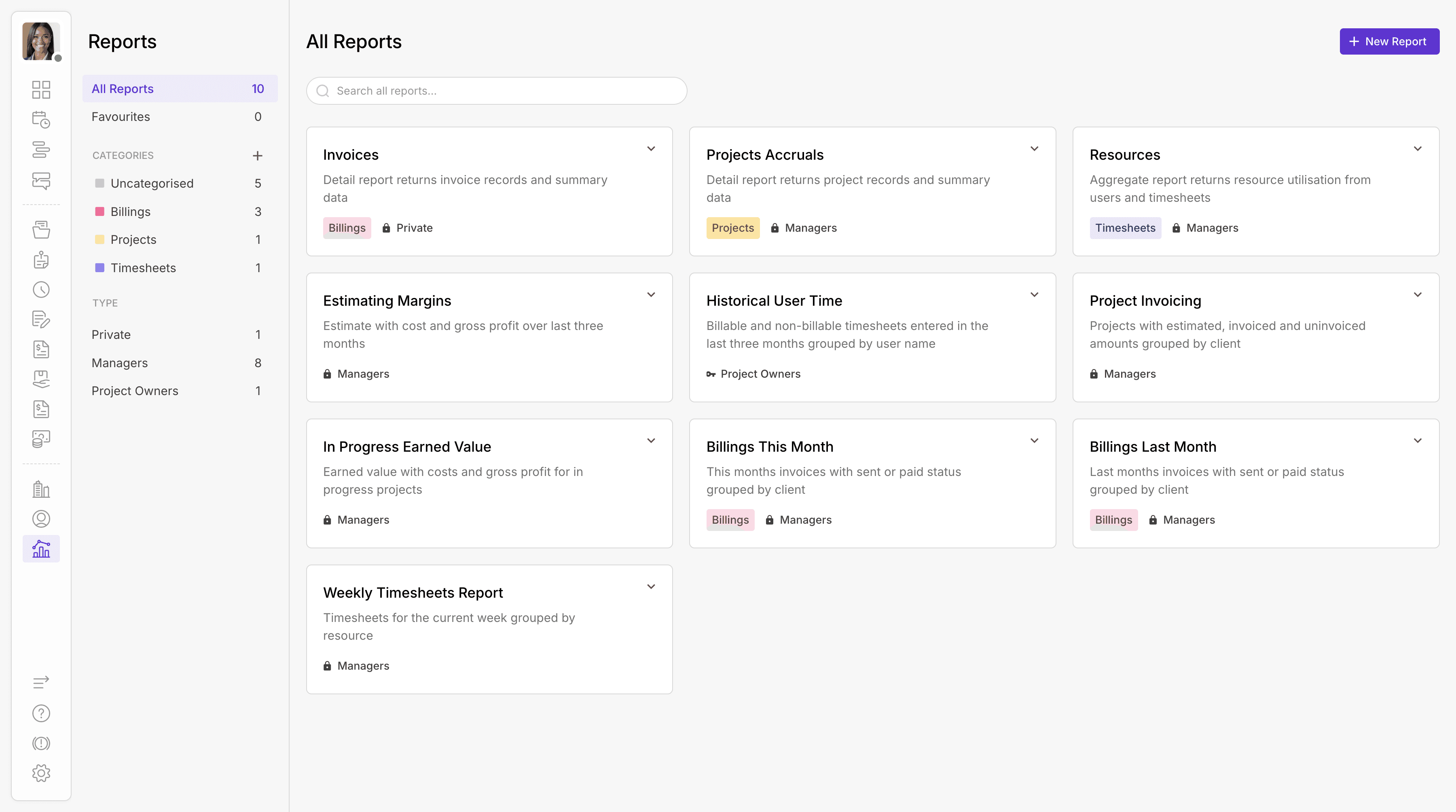Open the settings gear icon
Image resolution: width=1456 pixels, height=812 pixels.
tap(41, 773)
